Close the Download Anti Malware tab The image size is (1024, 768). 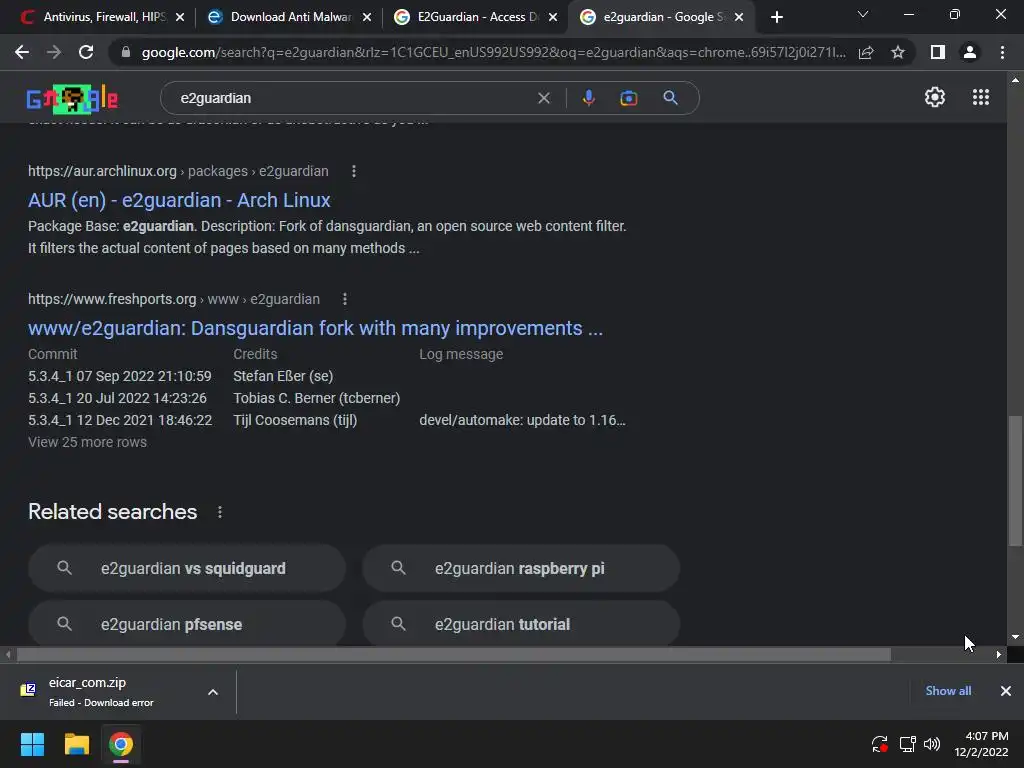click(366, 17)
